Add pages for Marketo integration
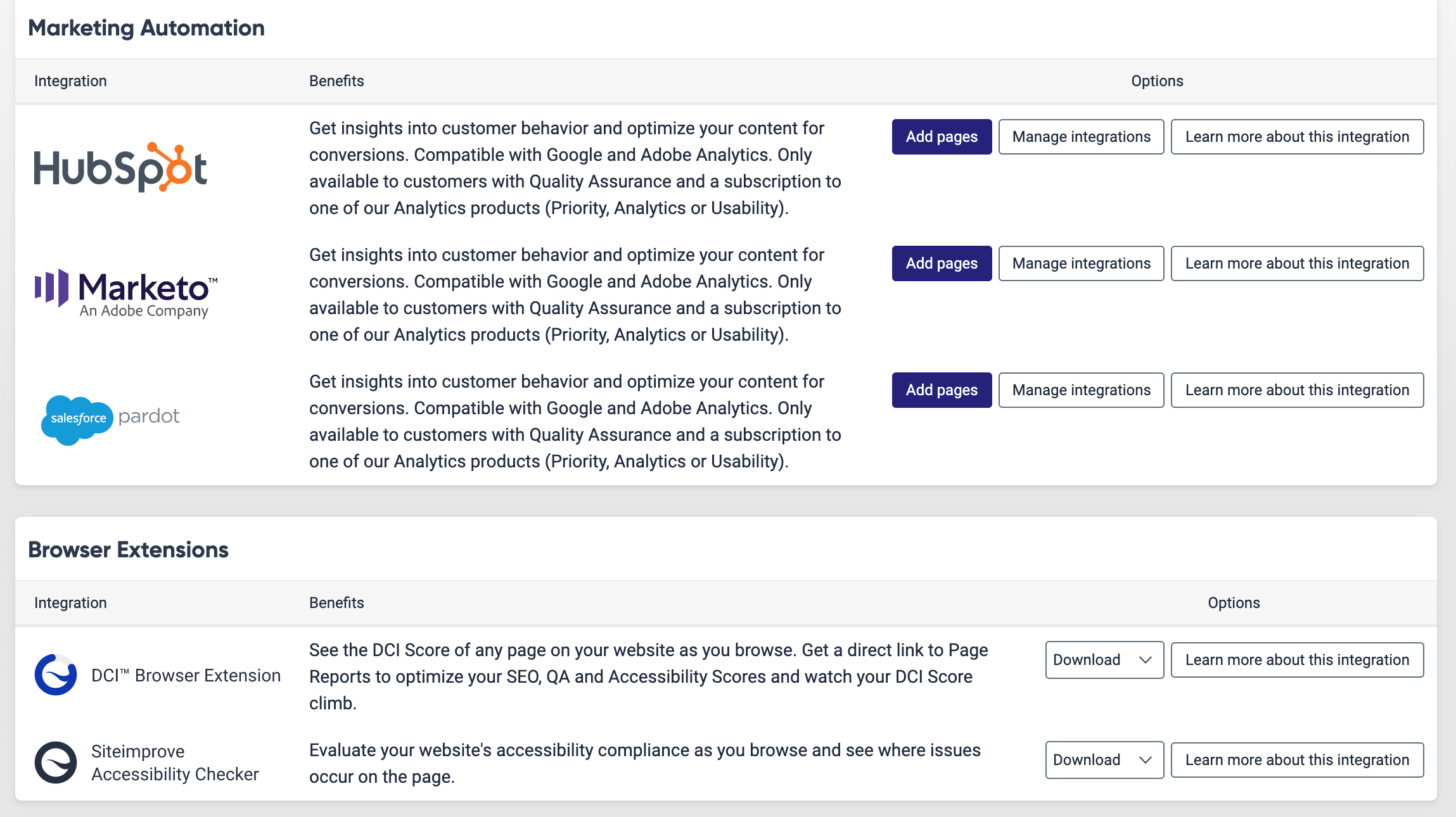1456x817 pixels. click(942, 263)
